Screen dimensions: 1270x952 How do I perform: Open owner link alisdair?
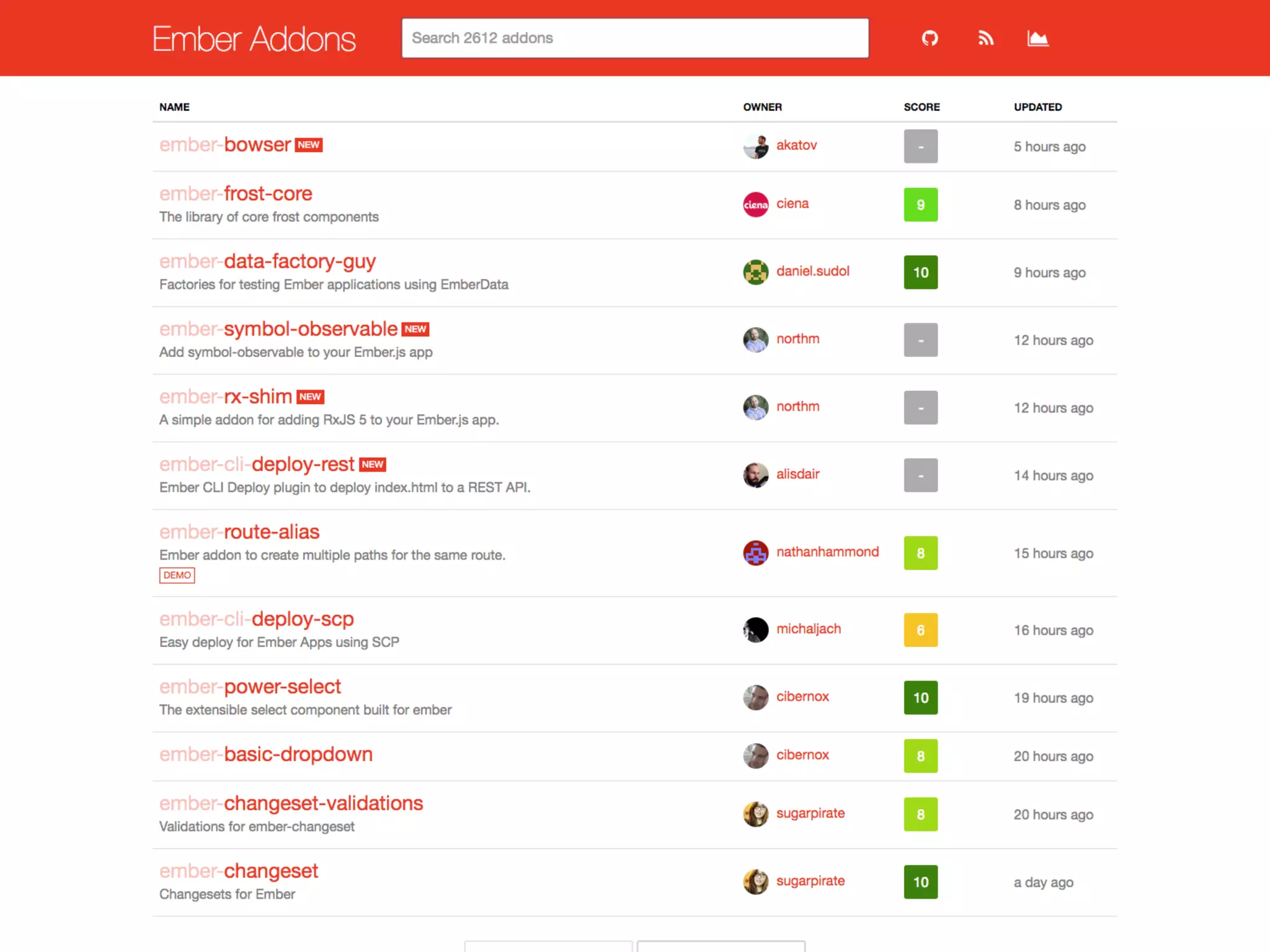pos(797,474)
